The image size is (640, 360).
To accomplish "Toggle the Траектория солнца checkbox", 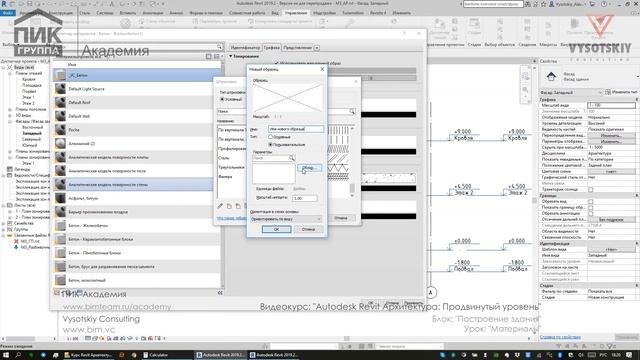I will [591, 190].
